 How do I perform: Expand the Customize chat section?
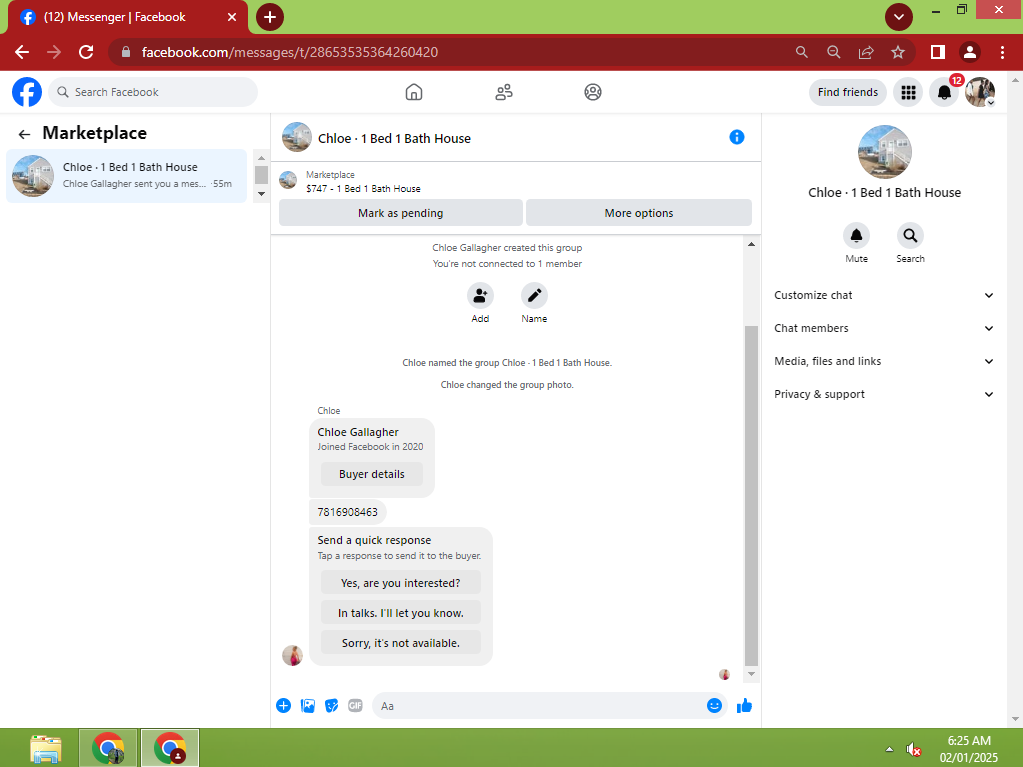(x=883, y=295)
